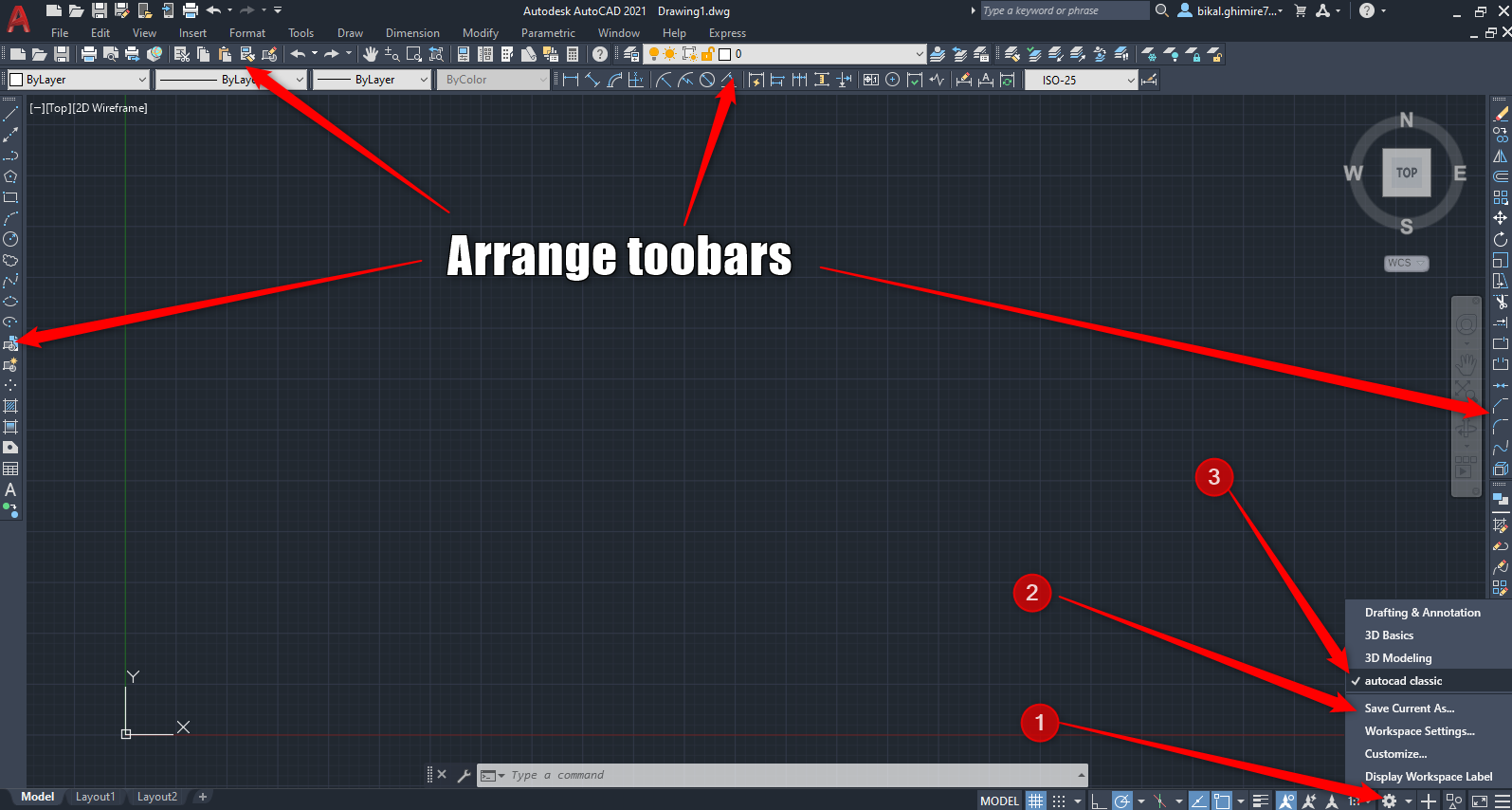
Task: Click the Cut to clipboard icon
Action: point(182,54)
